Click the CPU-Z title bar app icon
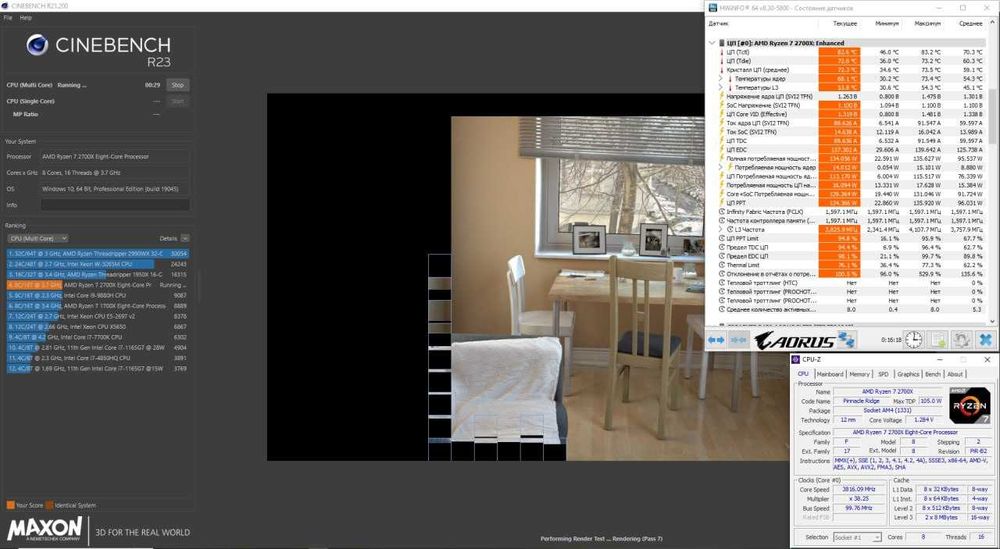 pyautogui.click(x=796, y=360)
